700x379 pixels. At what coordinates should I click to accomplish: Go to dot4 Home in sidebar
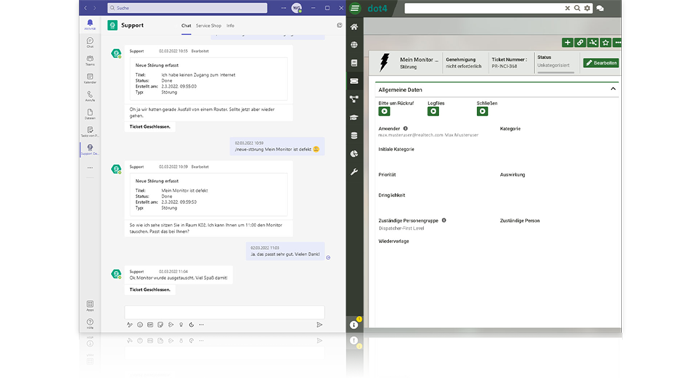coord(354,27)
